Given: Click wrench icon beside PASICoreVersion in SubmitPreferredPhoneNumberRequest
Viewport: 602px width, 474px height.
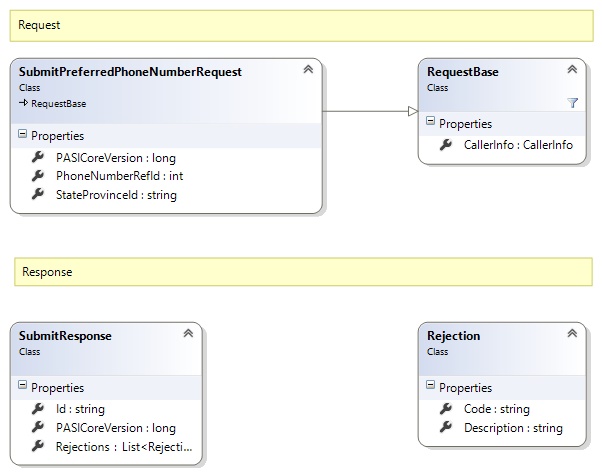Looking at the screenshot, I should pos(38,157).
